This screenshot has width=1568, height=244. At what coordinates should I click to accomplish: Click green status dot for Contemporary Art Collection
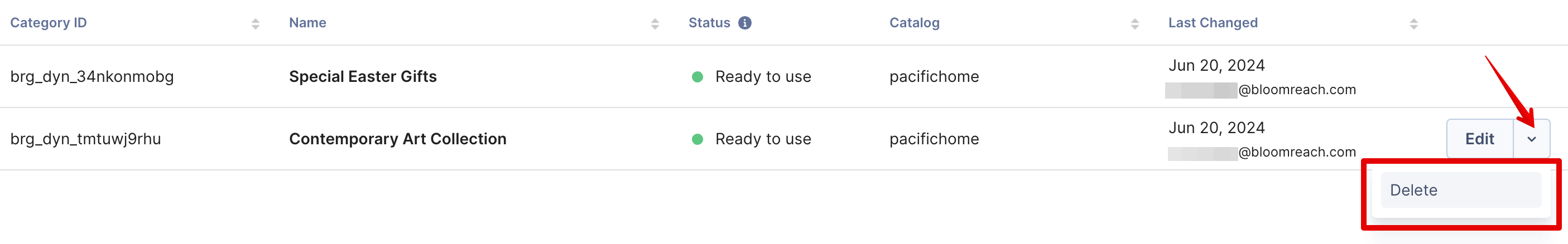[698, 140]
